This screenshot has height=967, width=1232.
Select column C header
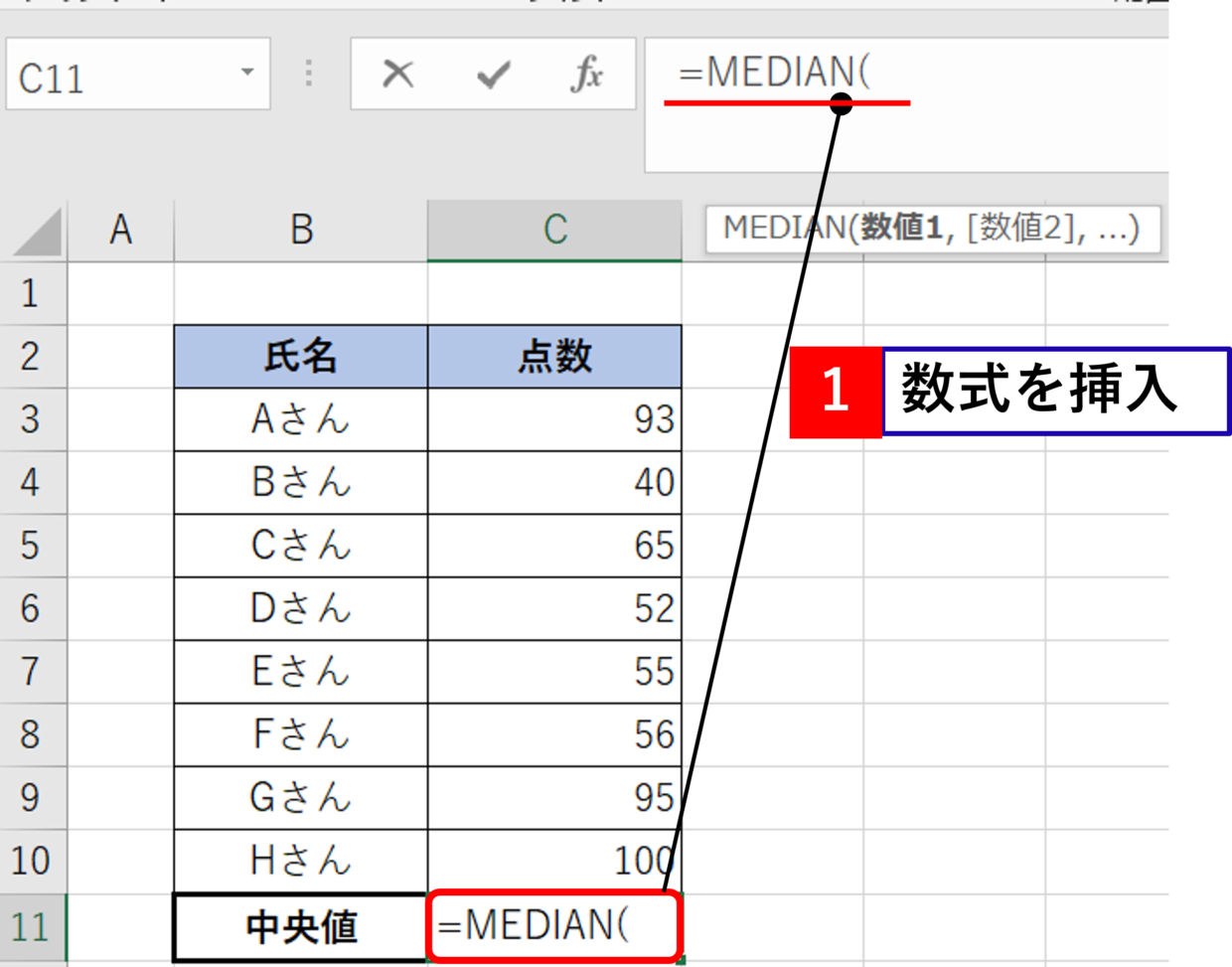(554, 231)
